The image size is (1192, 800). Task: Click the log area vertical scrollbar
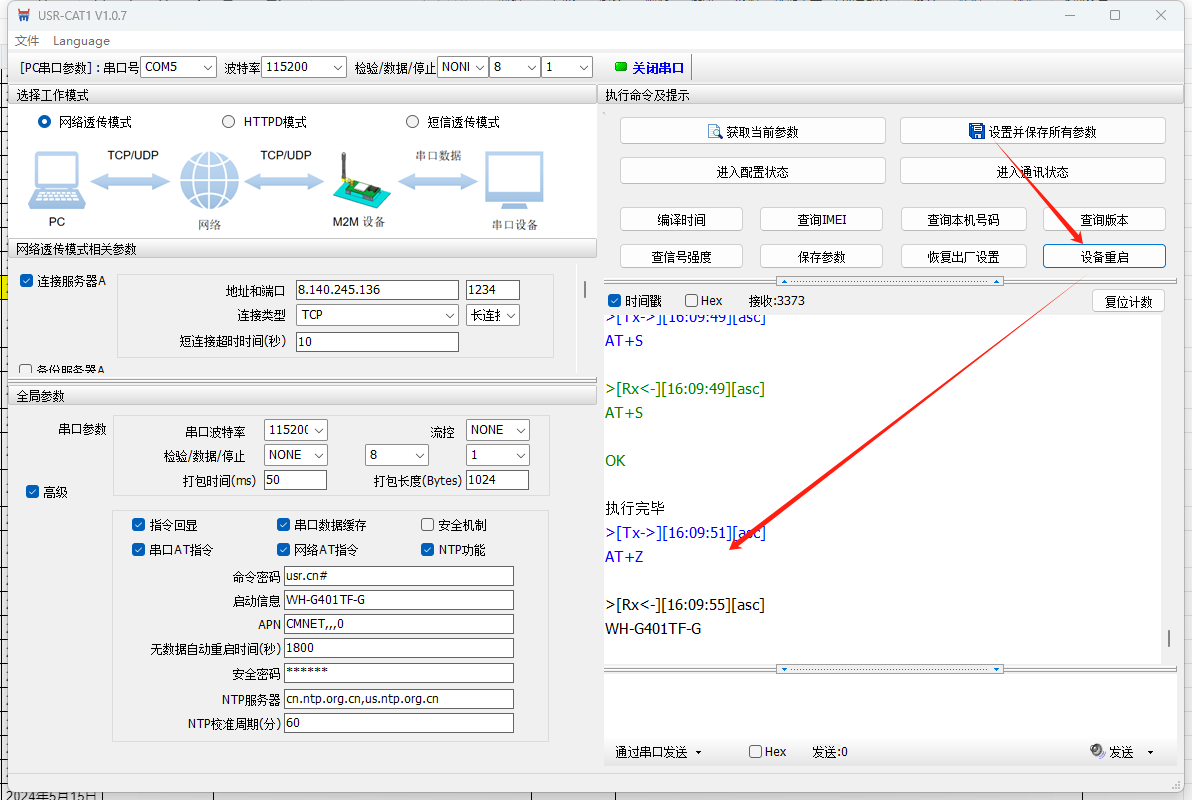tap(1168, 637)
